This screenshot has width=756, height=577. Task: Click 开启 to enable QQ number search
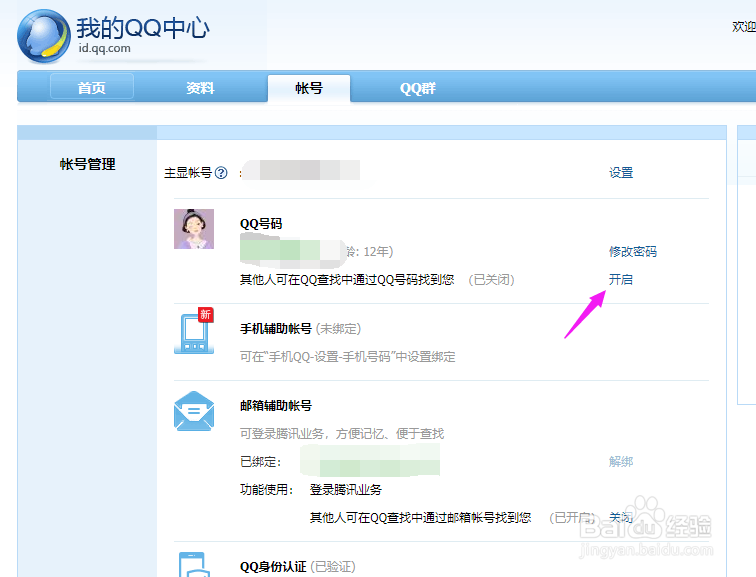621,280
